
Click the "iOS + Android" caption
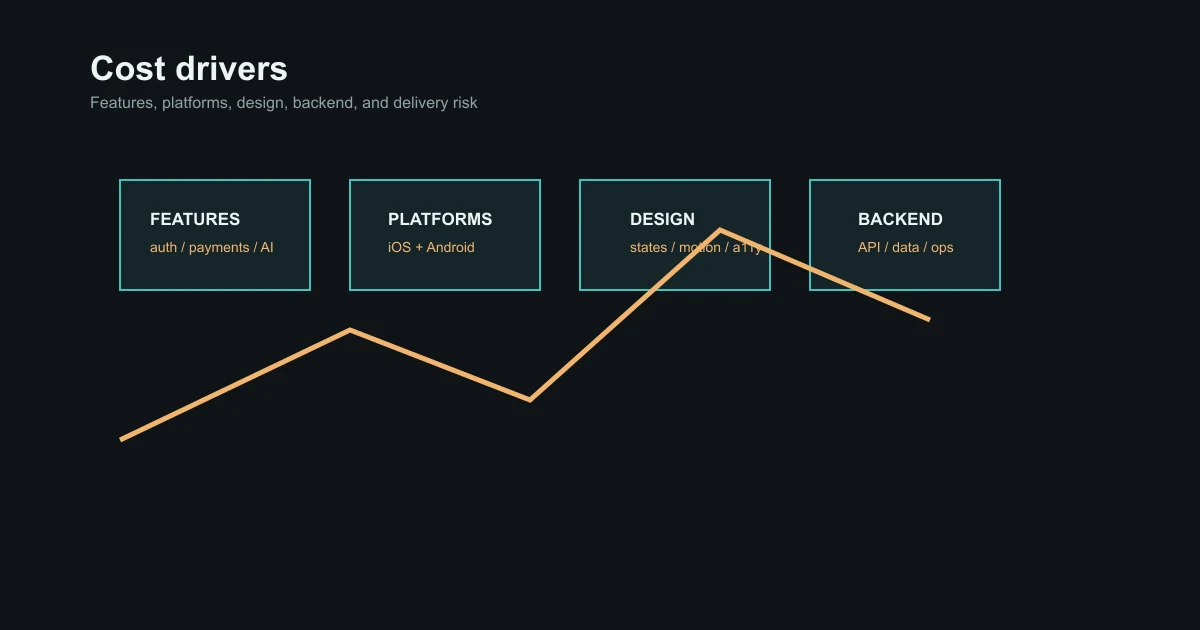431,247
